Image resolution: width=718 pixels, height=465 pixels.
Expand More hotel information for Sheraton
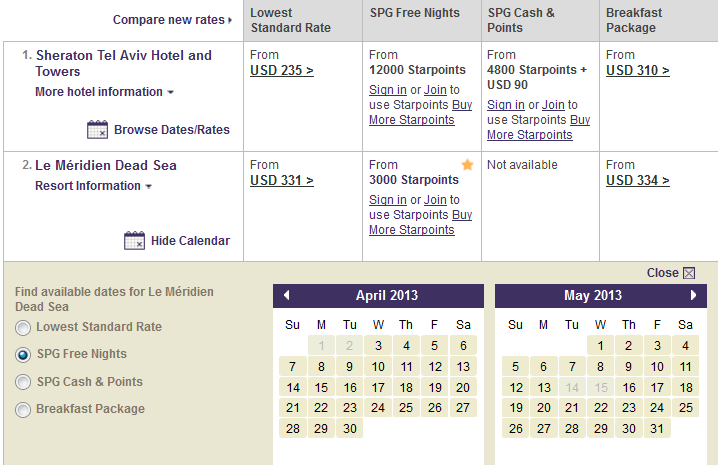tap(104, 92)
